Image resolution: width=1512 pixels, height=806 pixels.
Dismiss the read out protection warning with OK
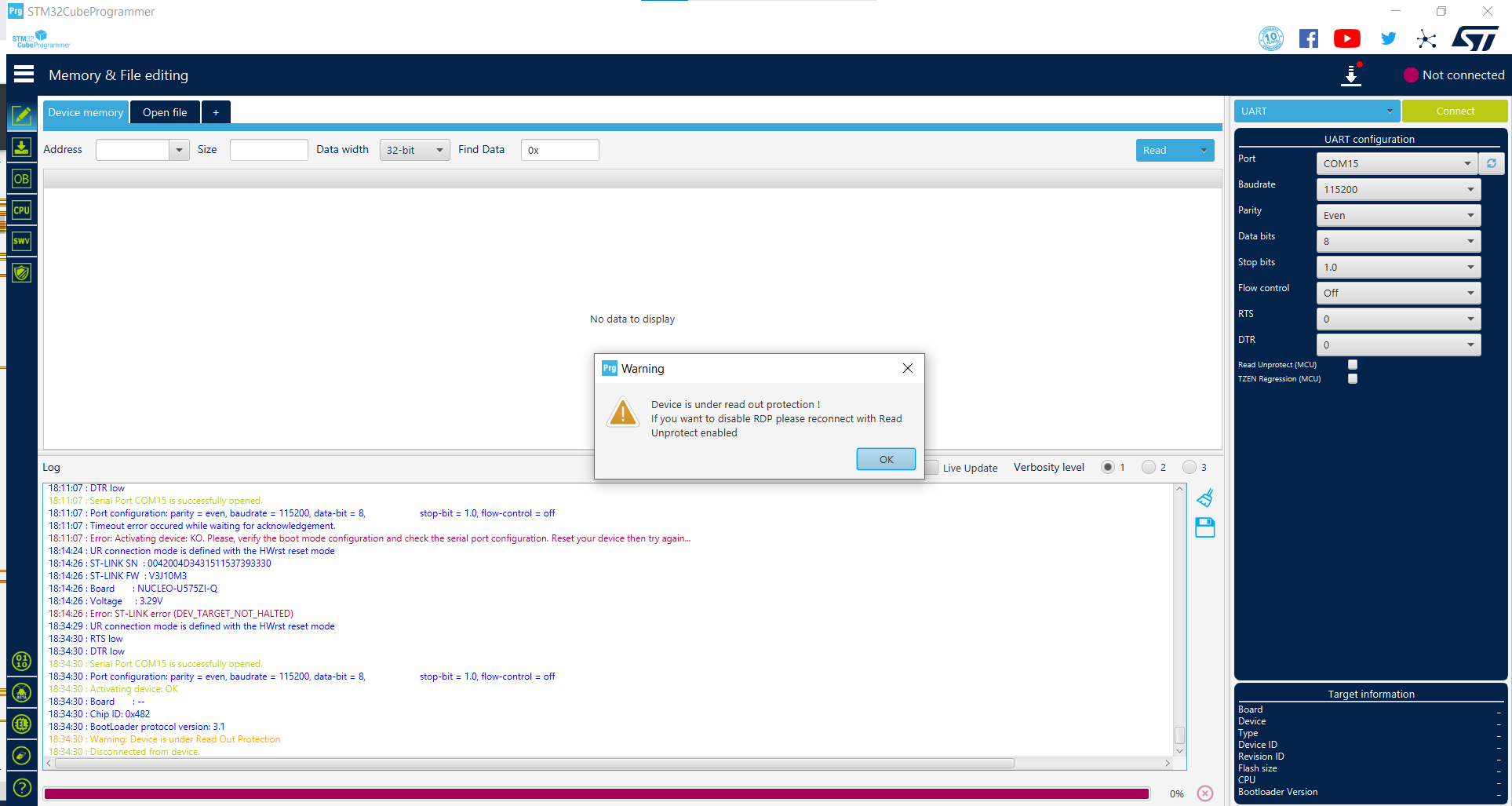point(886,459)
